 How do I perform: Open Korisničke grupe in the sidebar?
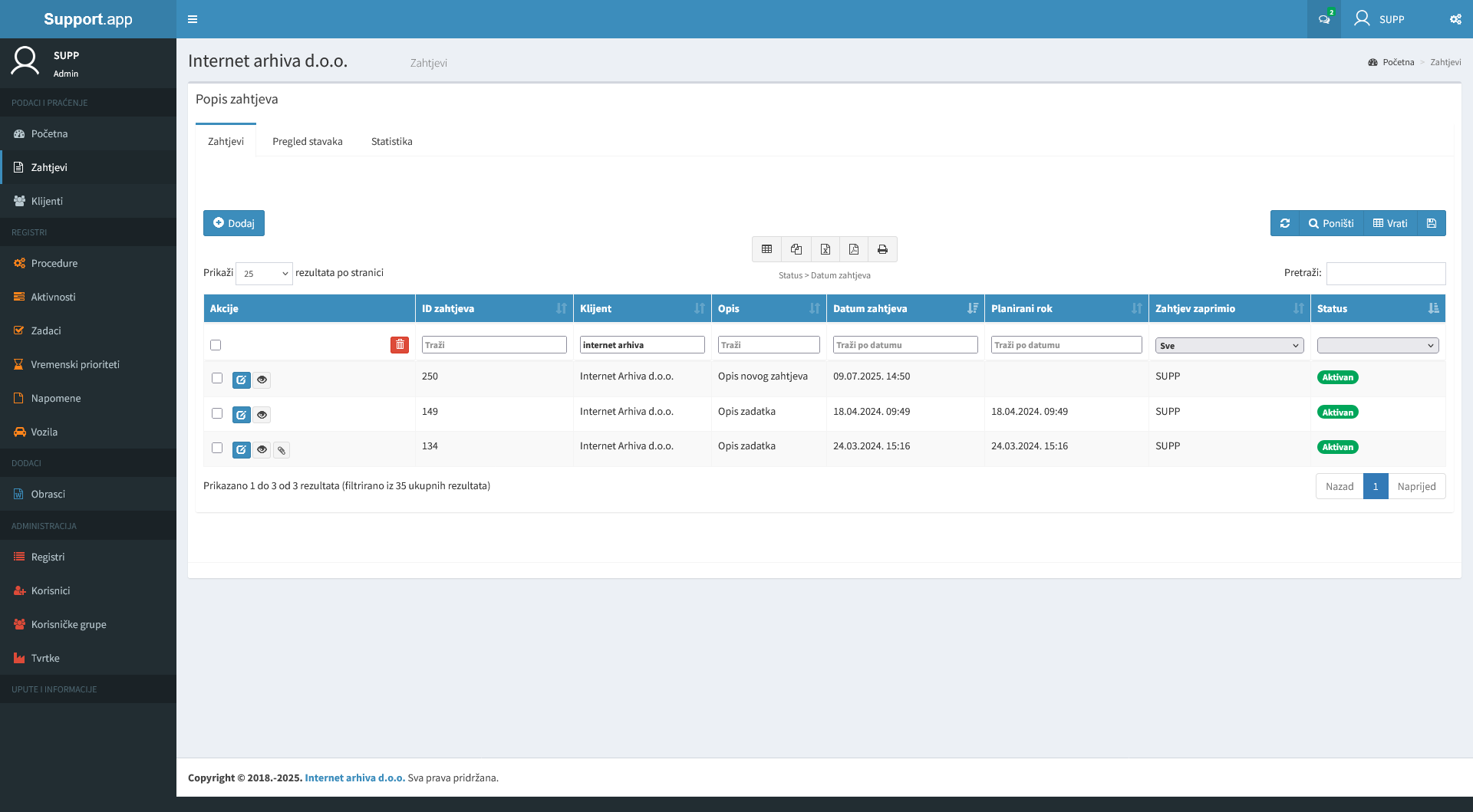pos(88,624)
